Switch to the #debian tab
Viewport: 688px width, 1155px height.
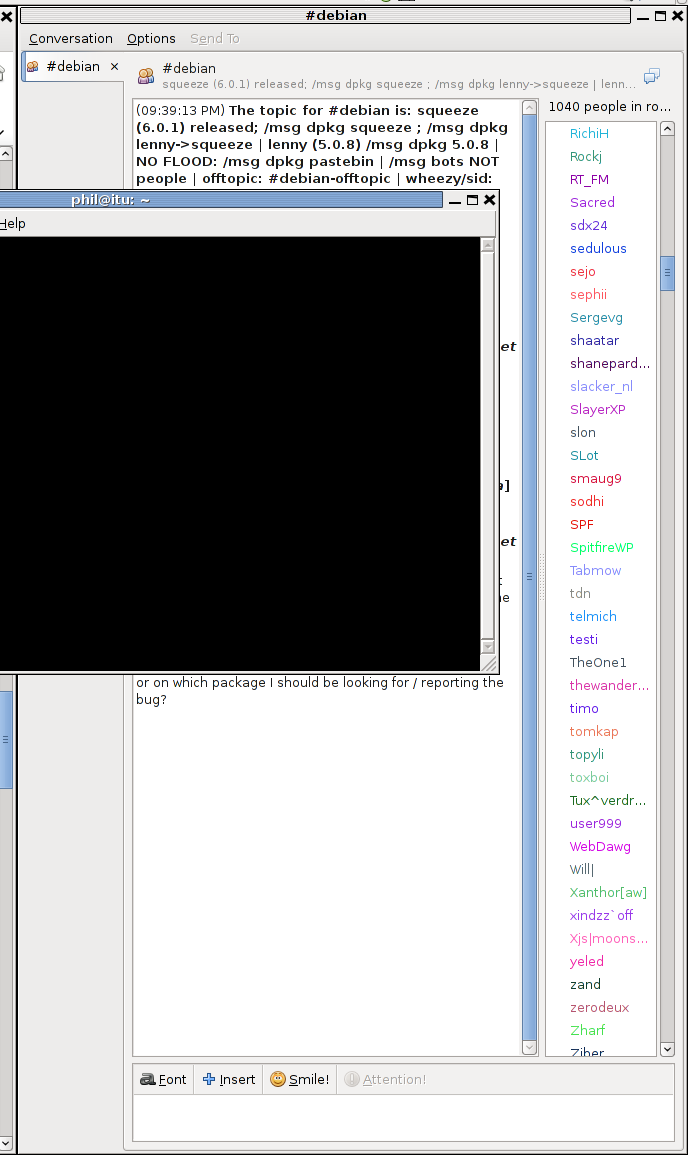(x=73, y=67)
